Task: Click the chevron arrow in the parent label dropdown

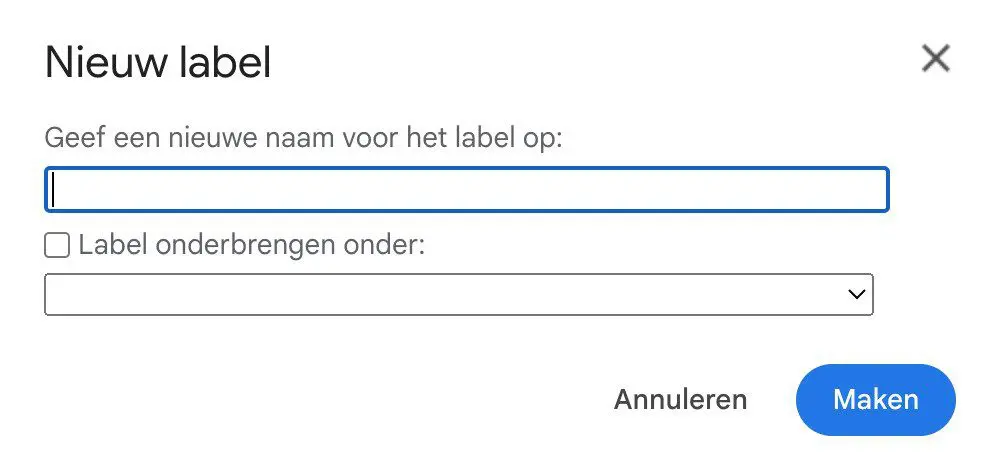Action: [856, 294]
